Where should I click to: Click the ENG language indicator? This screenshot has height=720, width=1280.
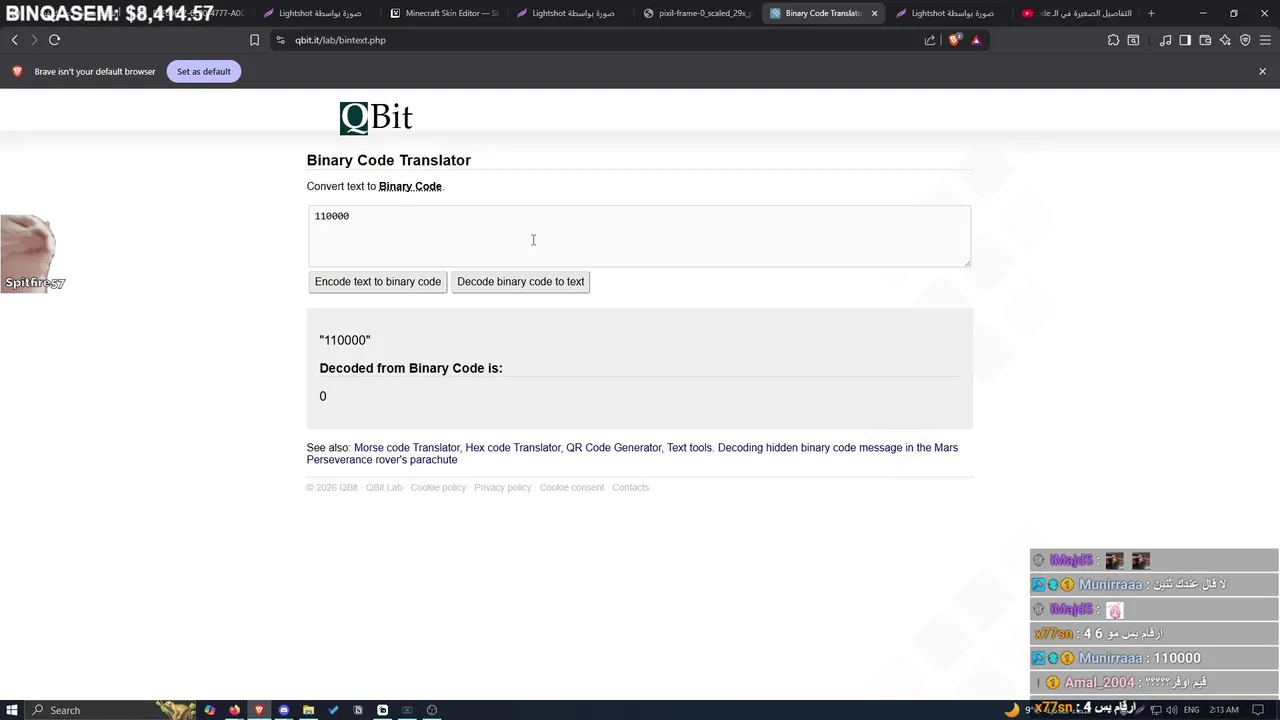pos(1192,710)
